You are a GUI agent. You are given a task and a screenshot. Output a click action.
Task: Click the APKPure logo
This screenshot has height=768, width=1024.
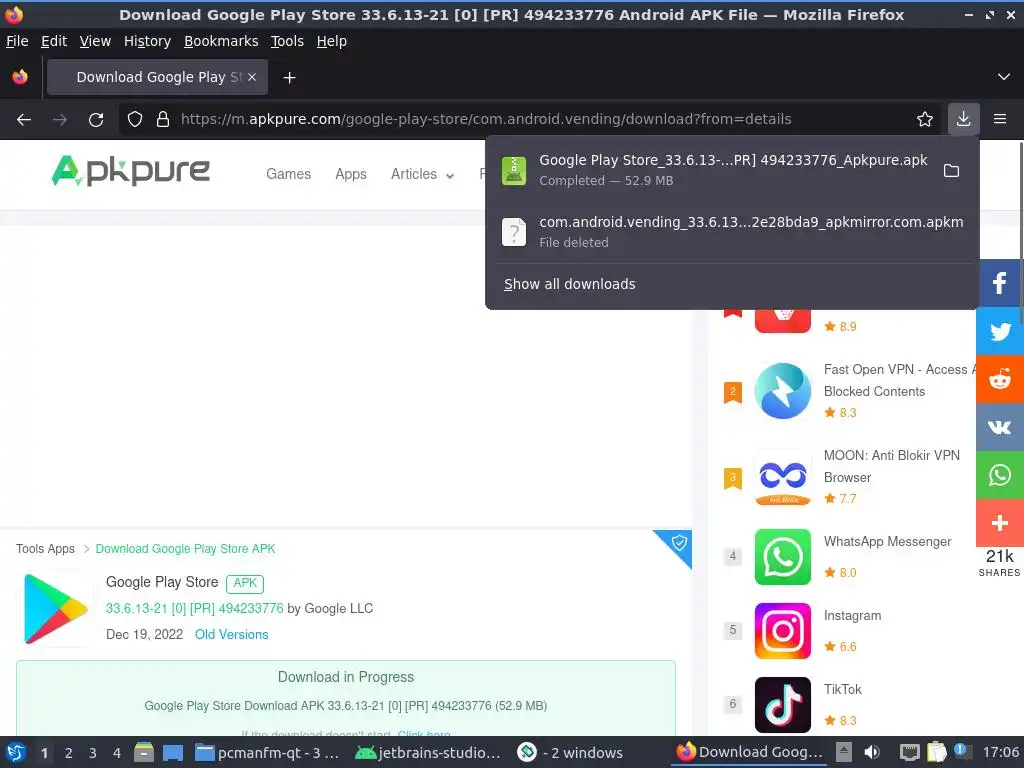[x=131, y=170]
